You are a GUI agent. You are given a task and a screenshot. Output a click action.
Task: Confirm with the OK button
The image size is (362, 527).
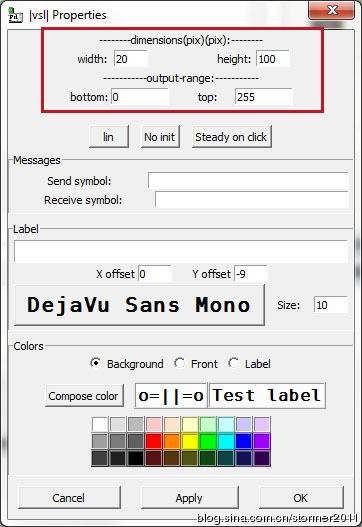point(301,498)
